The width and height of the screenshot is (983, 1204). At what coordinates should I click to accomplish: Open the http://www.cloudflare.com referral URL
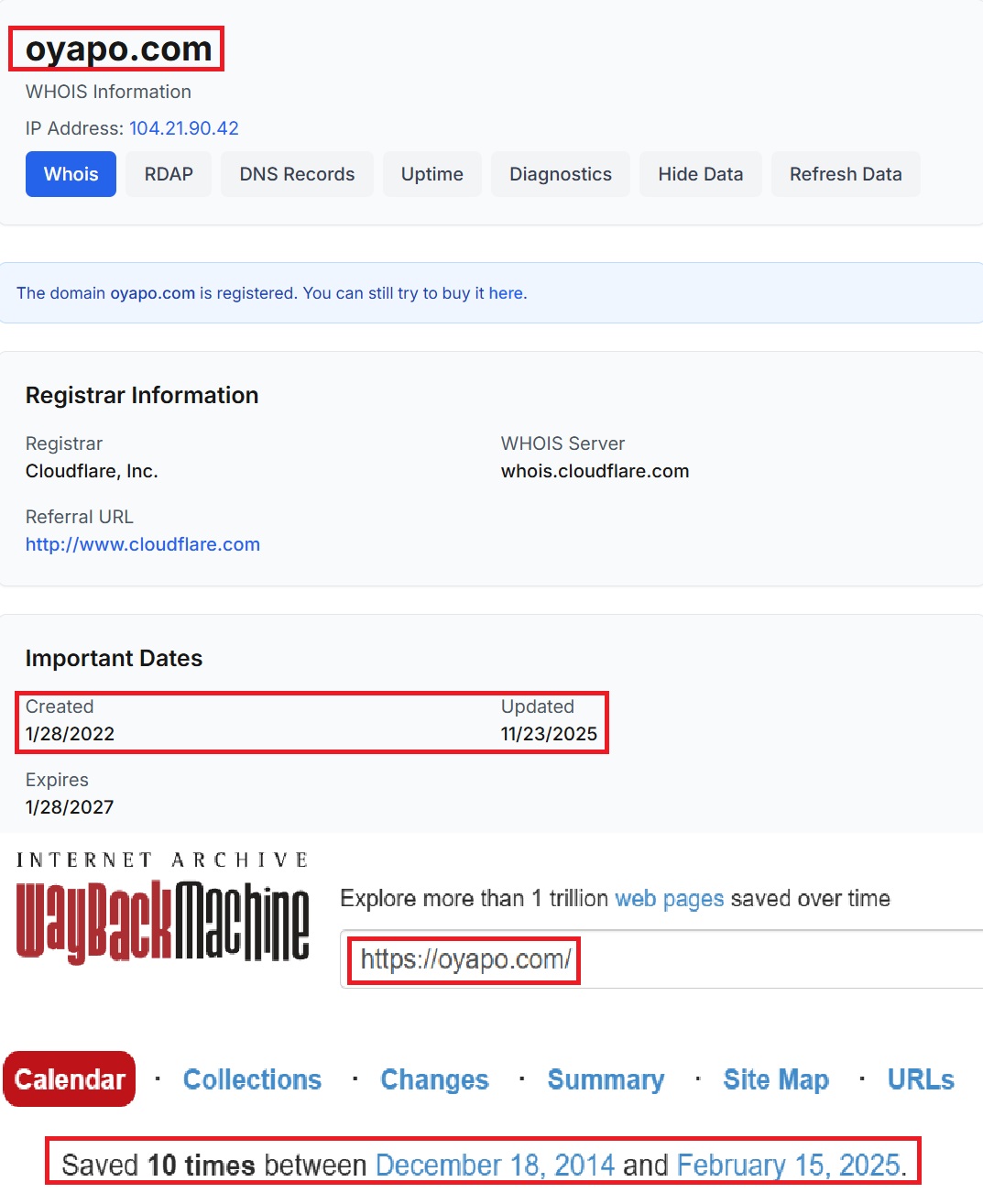coord(143,544)
